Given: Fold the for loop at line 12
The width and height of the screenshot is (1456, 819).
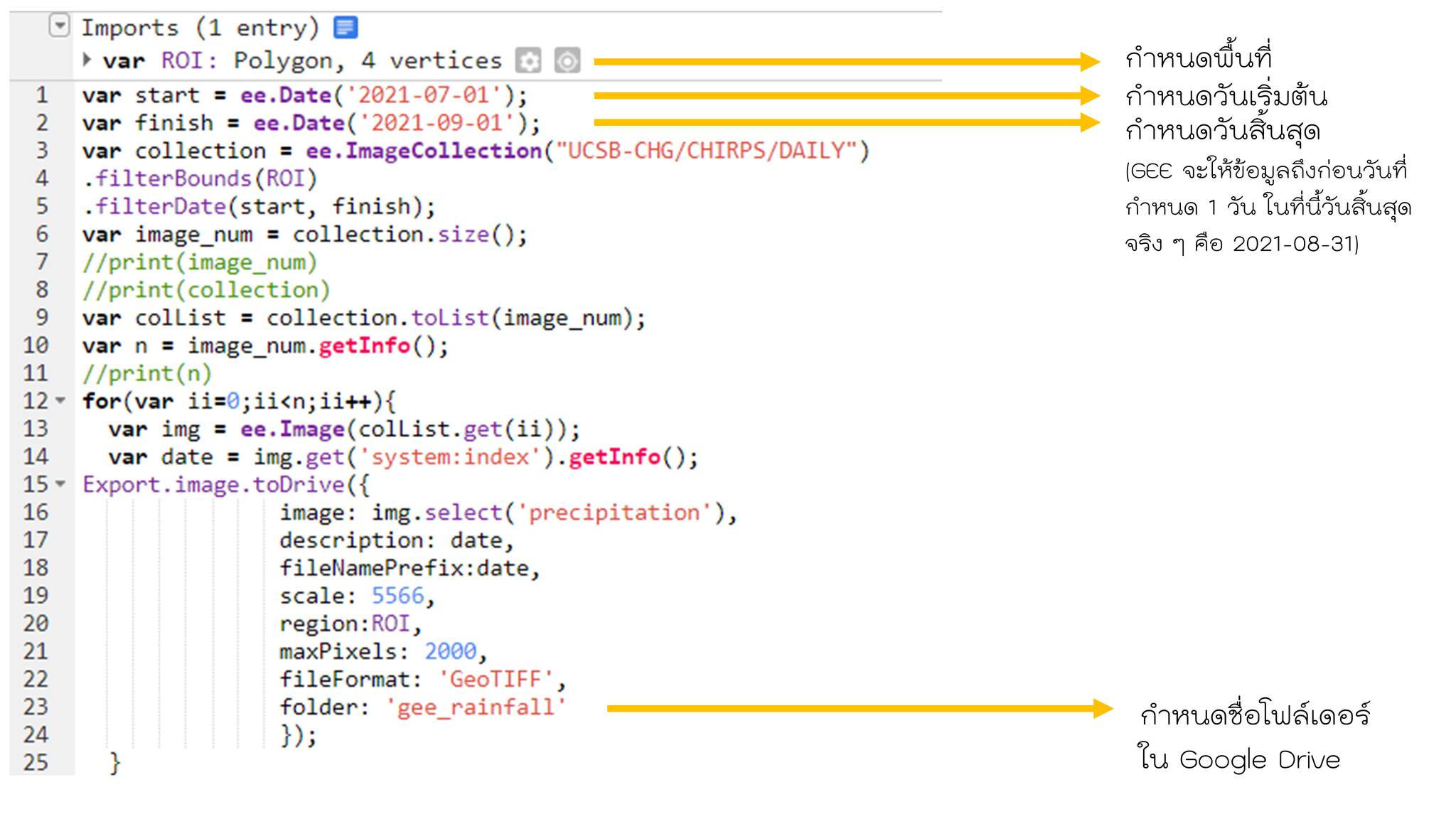Looking at the screenshot, I should pos(61,400).
